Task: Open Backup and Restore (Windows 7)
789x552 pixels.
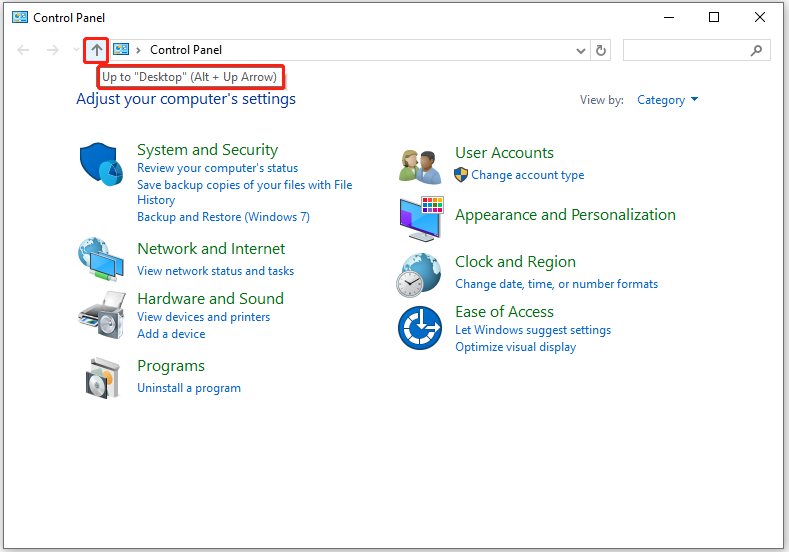Action: pos(223,217)
